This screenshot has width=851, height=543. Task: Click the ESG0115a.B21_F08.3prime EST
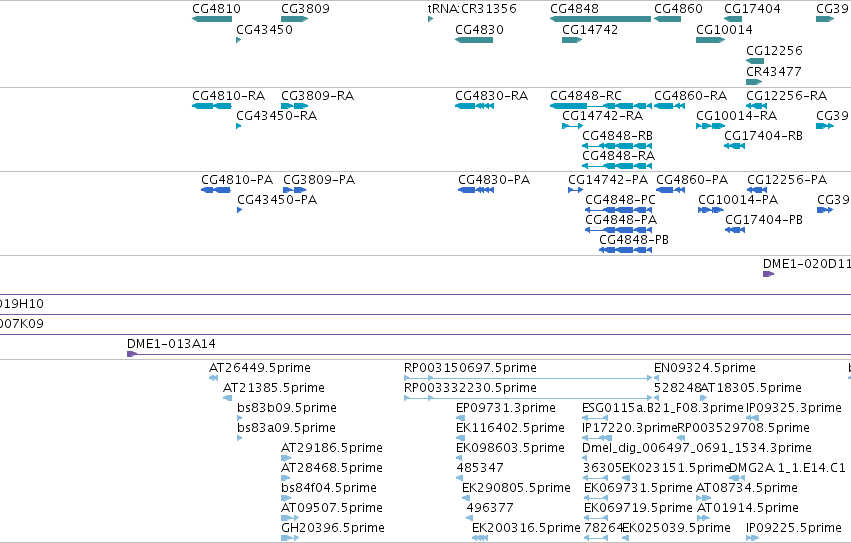coord(595,418)
